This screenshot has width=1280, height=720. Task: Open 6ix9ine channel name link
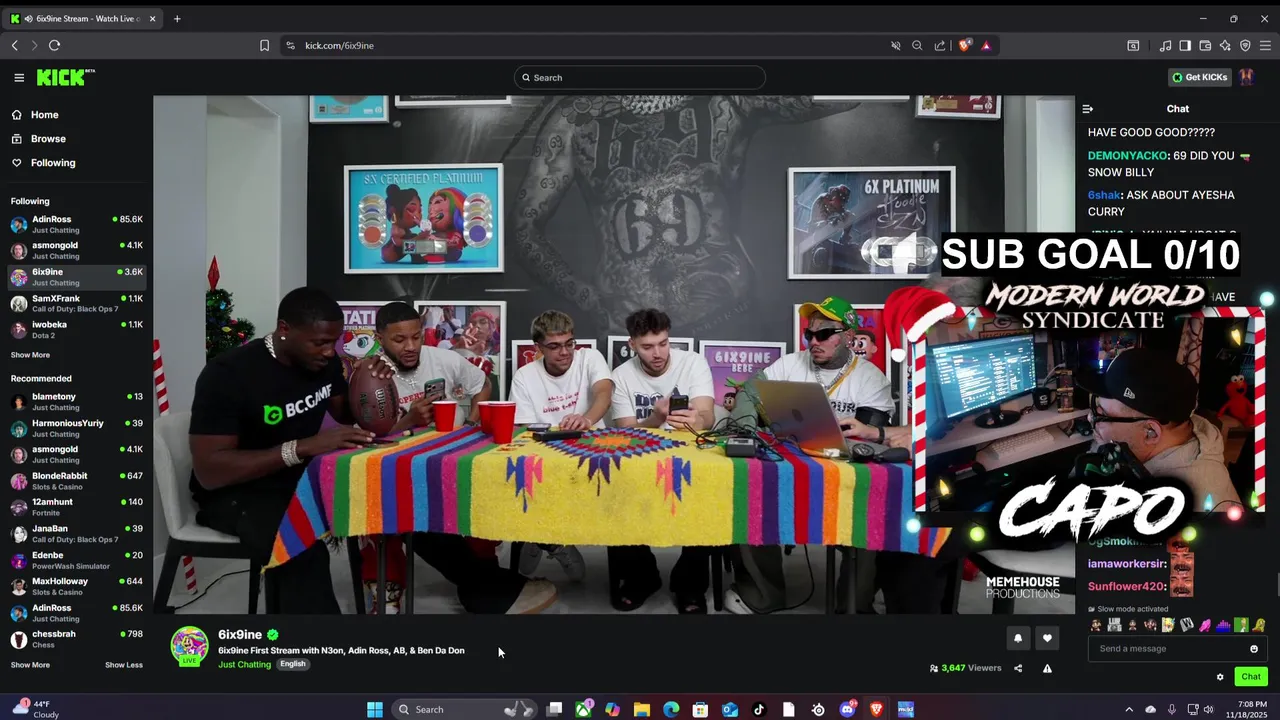tap(240, 634)
